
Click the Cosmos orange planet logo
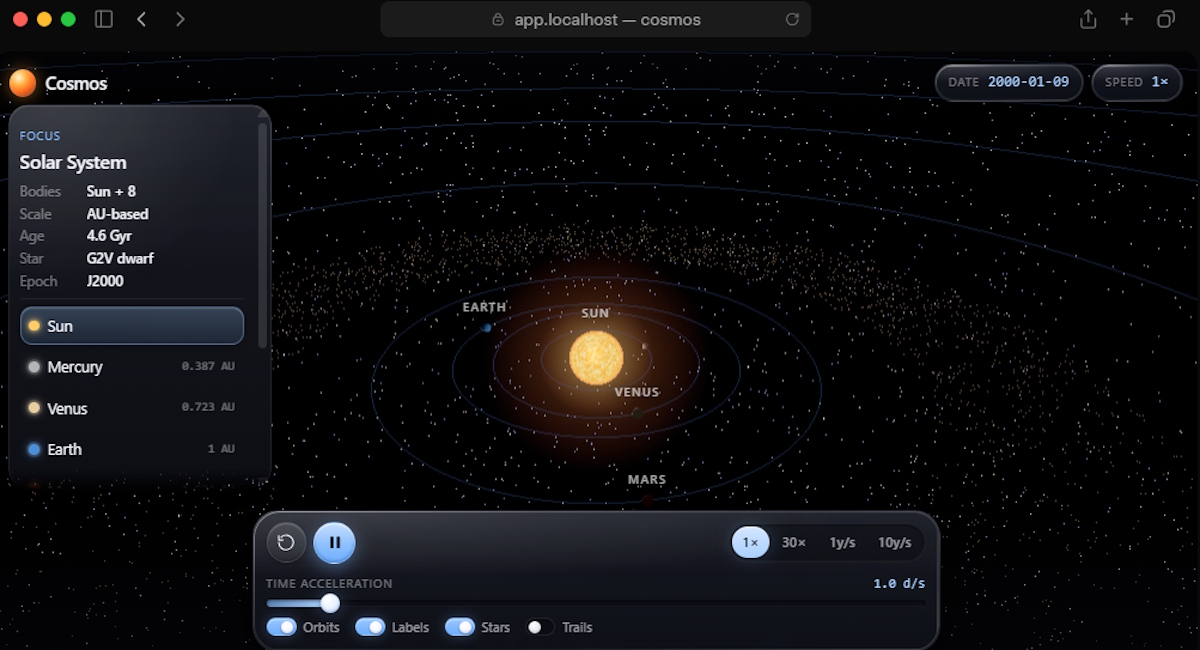tap(23, 83)
